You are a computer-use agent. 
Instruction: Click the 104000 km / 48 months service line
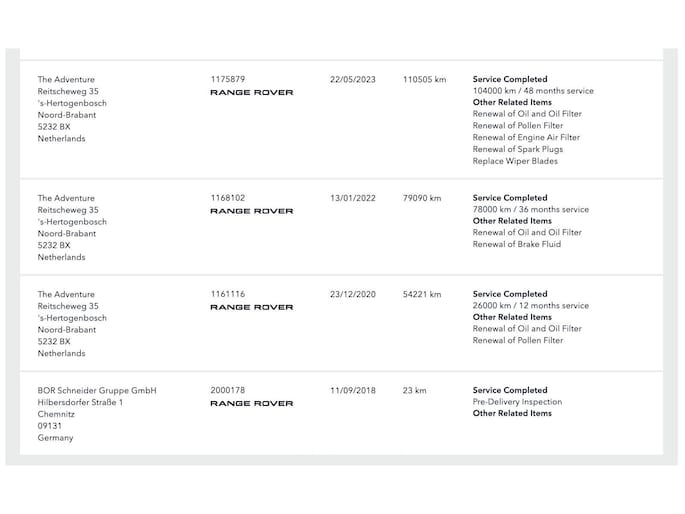[533, 91]
